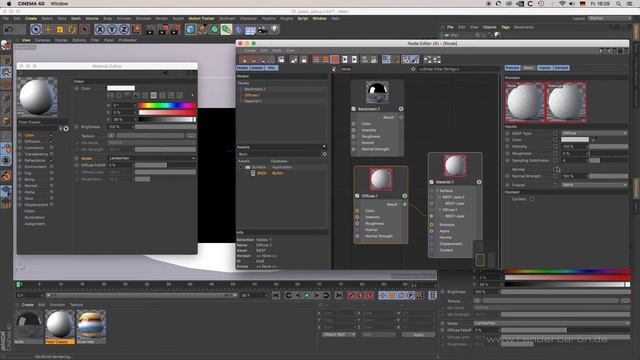Toggle the Y axis lock

pyautogui.click(x=111, y=29)
